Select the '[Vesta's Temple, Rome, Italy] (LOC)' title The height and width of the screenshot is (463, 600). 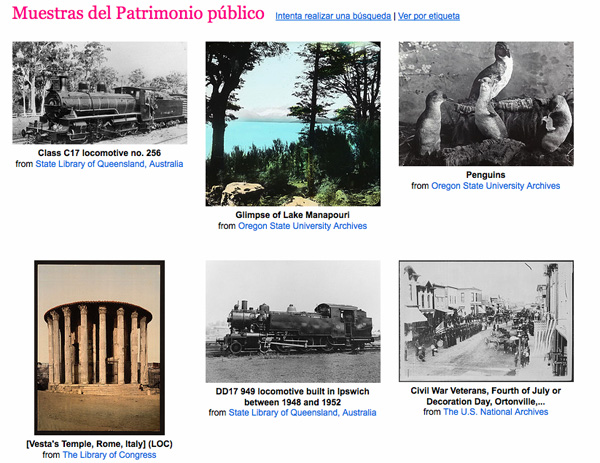[99, 444]
